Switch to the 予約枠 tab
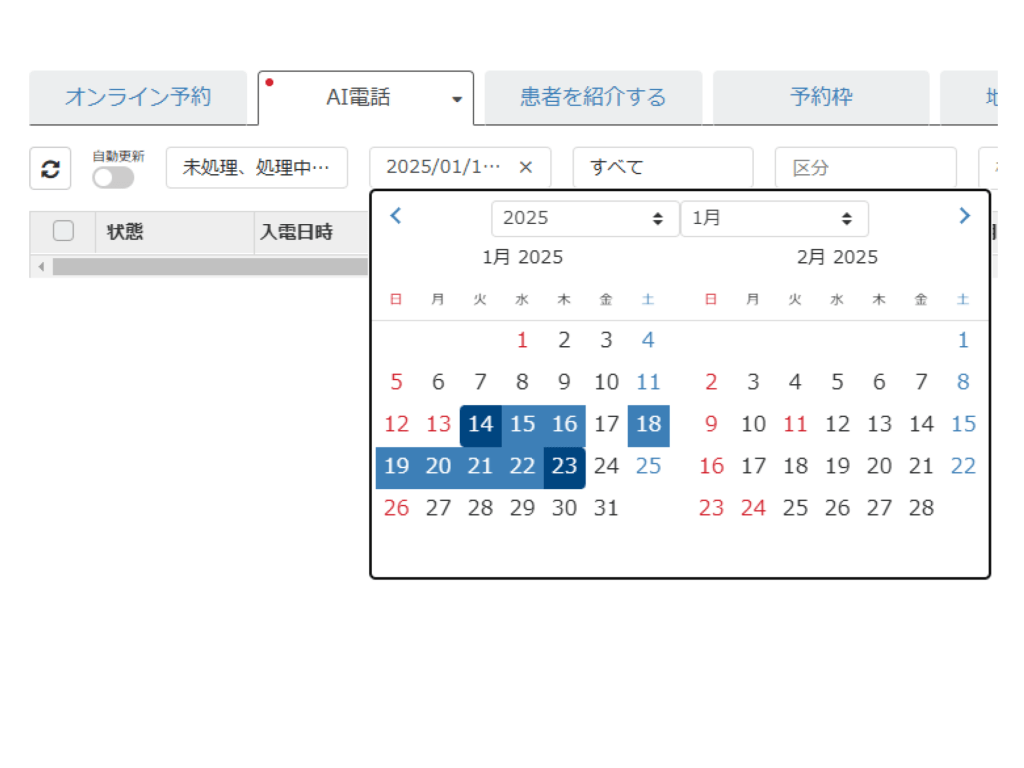 [820, 98]
